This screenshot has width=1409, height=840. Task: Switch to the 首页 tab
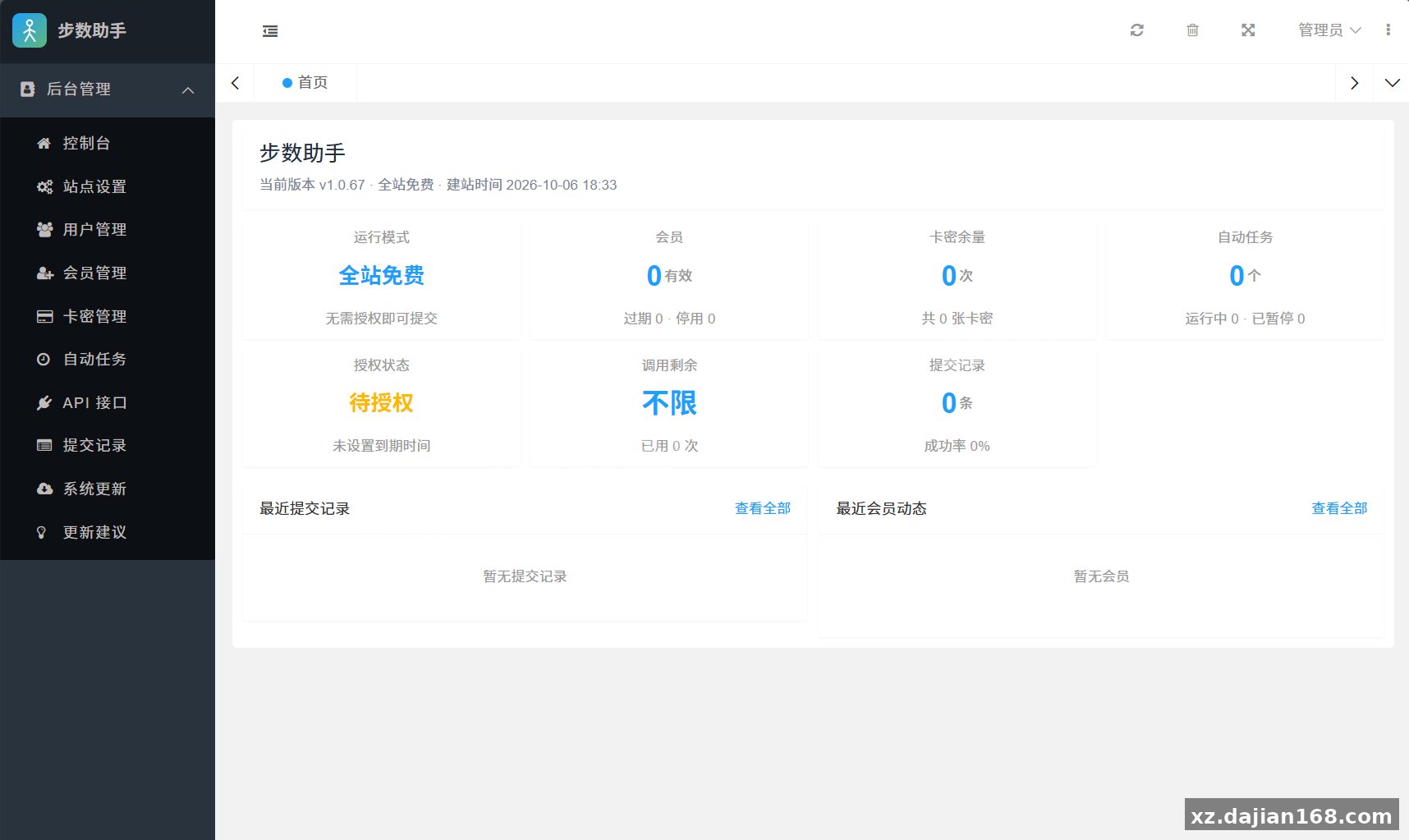[305, 83]
